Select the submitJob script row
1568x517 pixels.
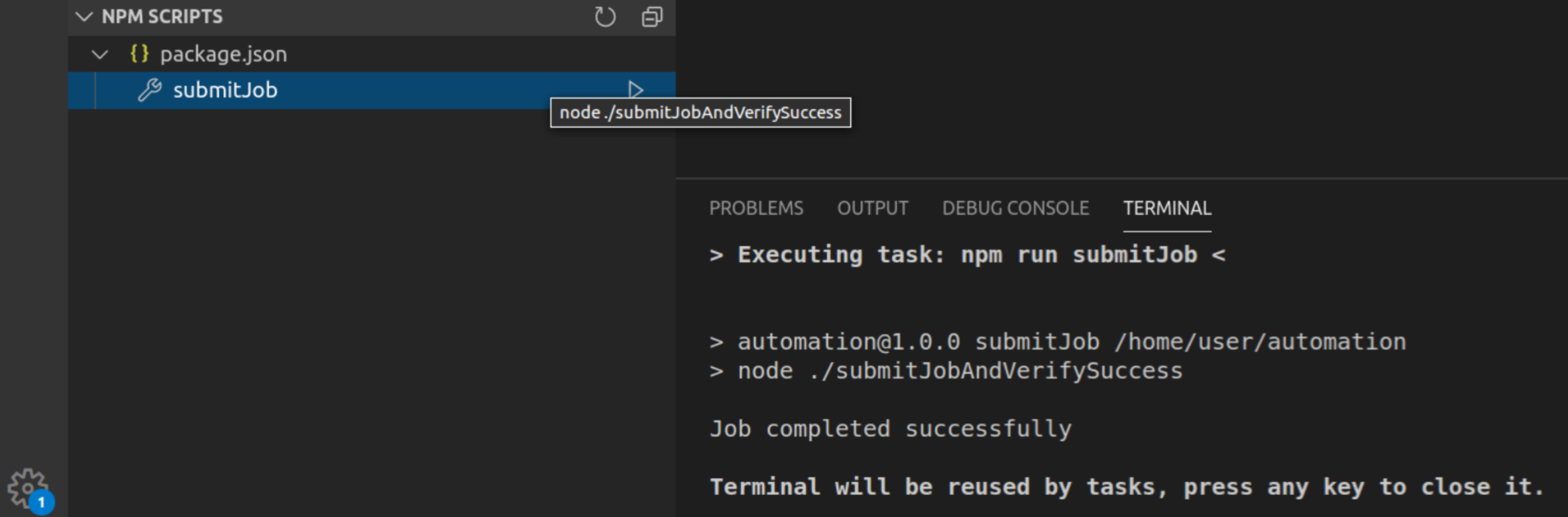tap(372, 90)
